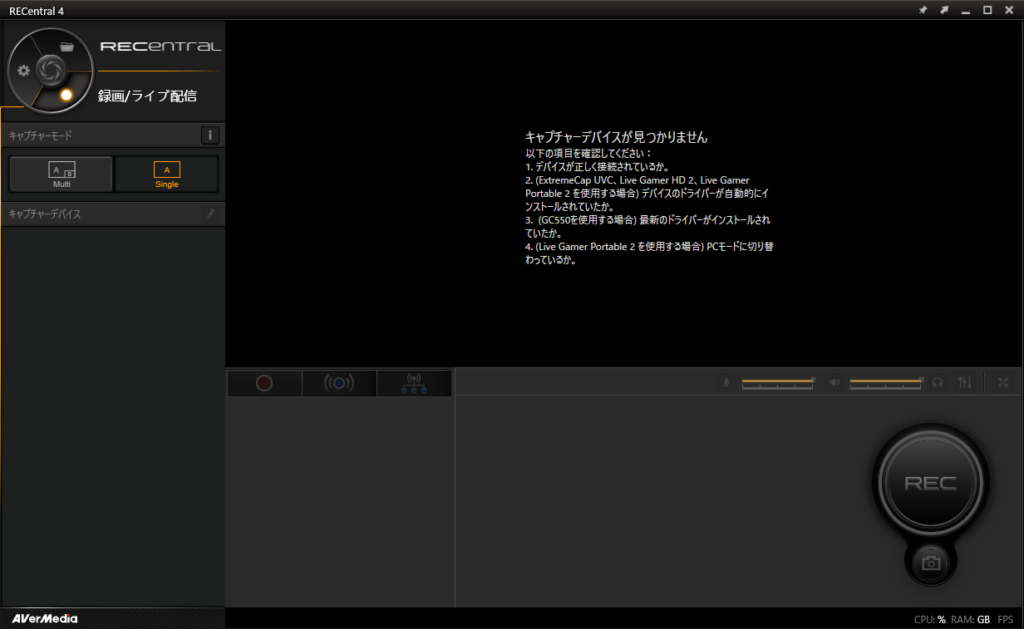1024x629 pixels.
Task: Click the CPU usage readout
Action: click(929, 619)
